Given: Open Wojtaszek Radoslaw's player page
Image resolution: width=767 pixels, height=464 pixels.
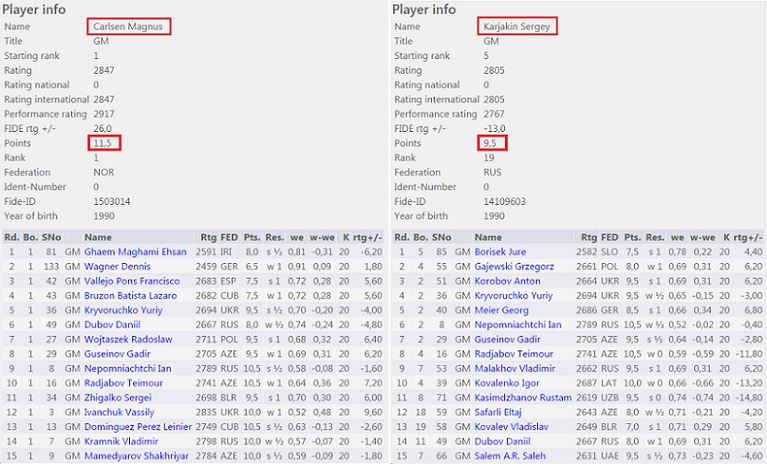Looking at the screenshot, I should [x=127, y=340].
